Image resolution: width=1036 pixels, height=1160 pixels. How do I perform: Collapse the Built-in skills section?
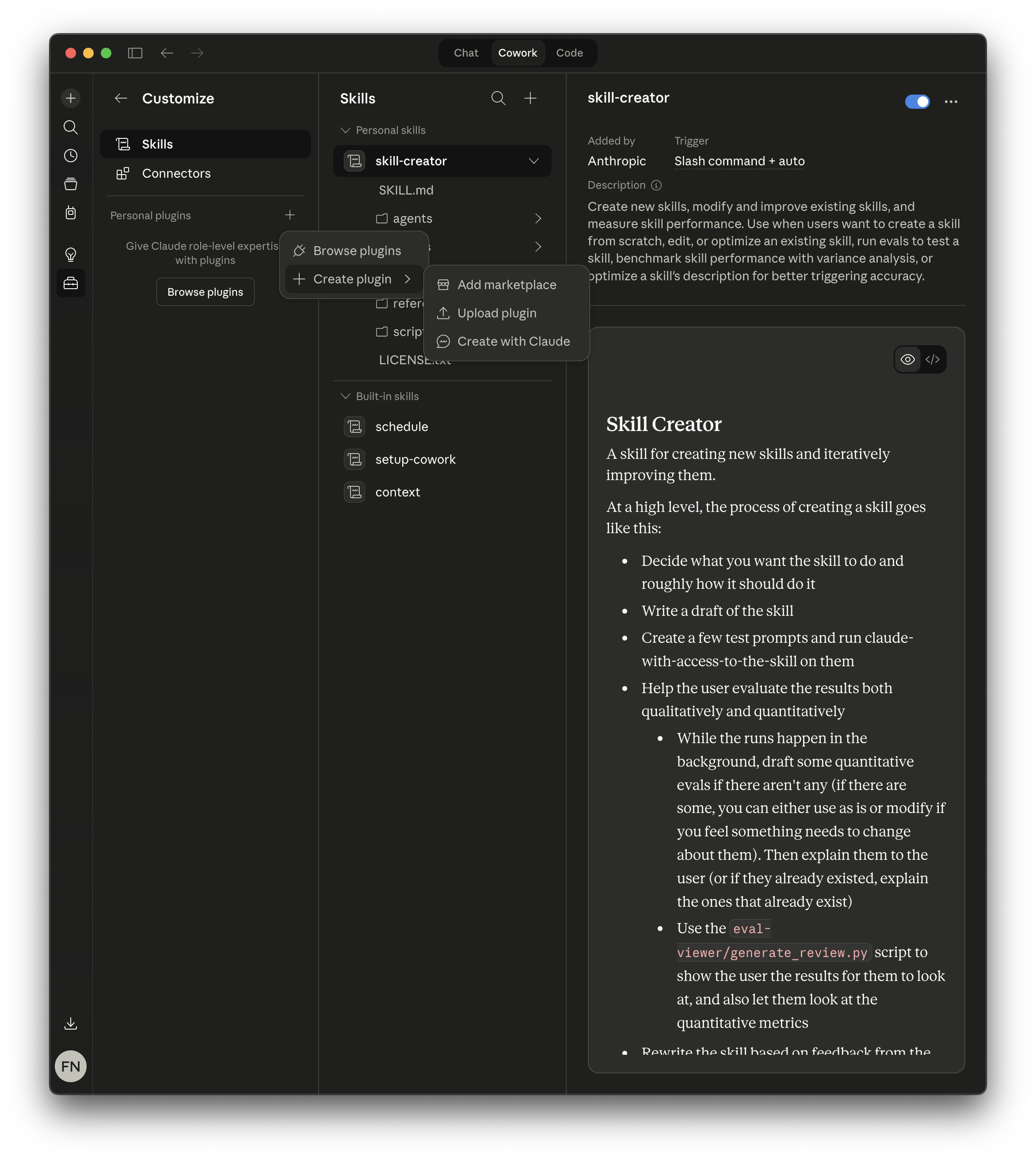[346, 396]
